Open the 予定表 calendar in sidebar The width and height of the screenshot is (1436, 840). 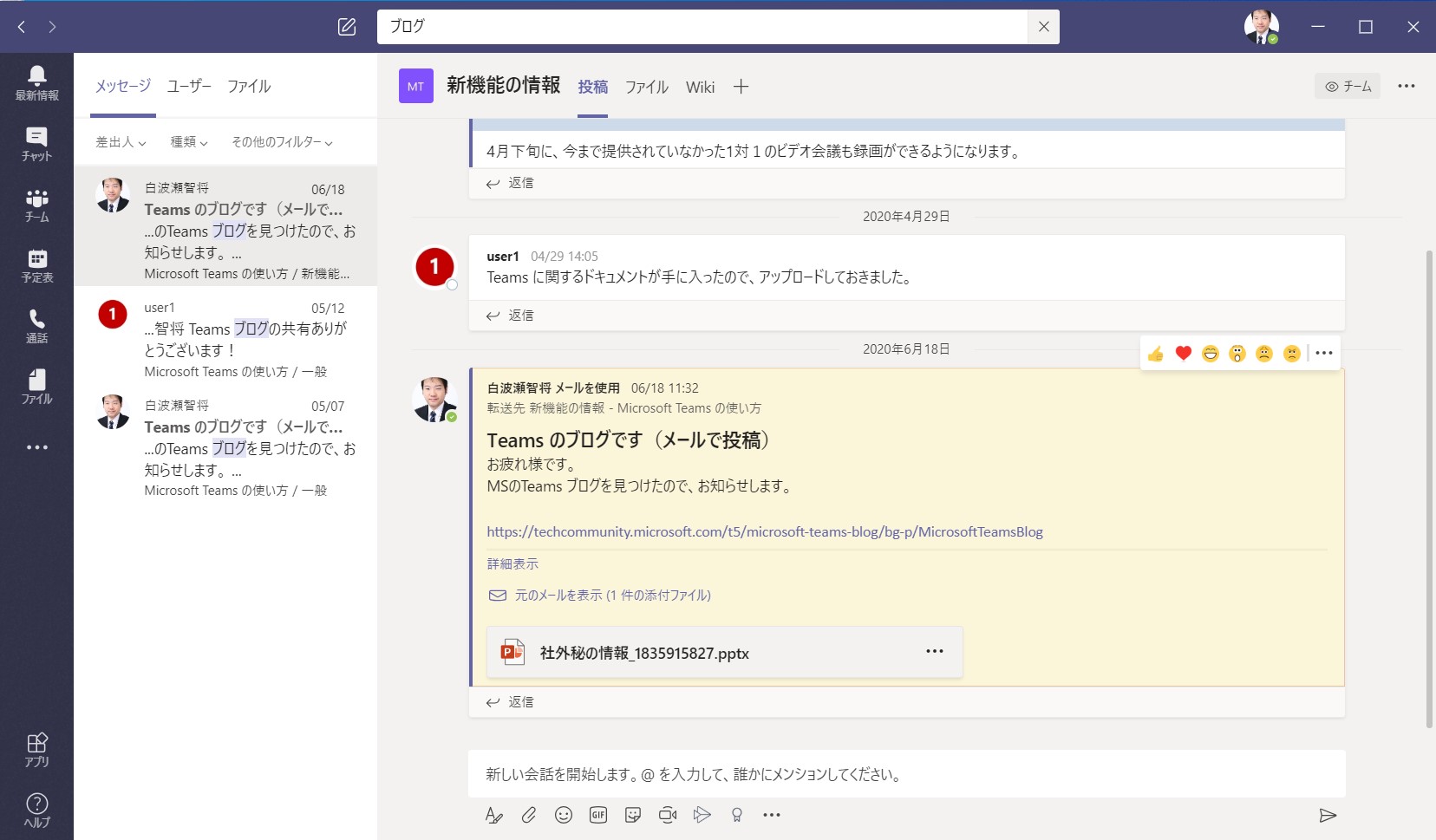click(x=36, y=265)
